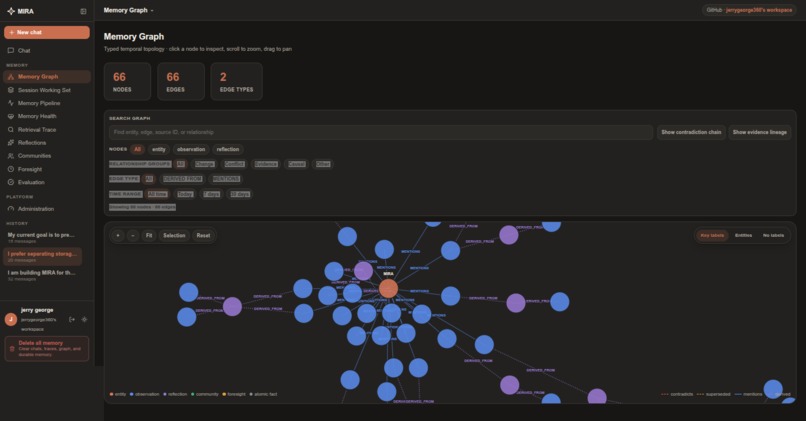The width and height of the screenshot is (806, 421).
Task: Filter edge type by MENTIONS
Action: (x=226, y=179)
